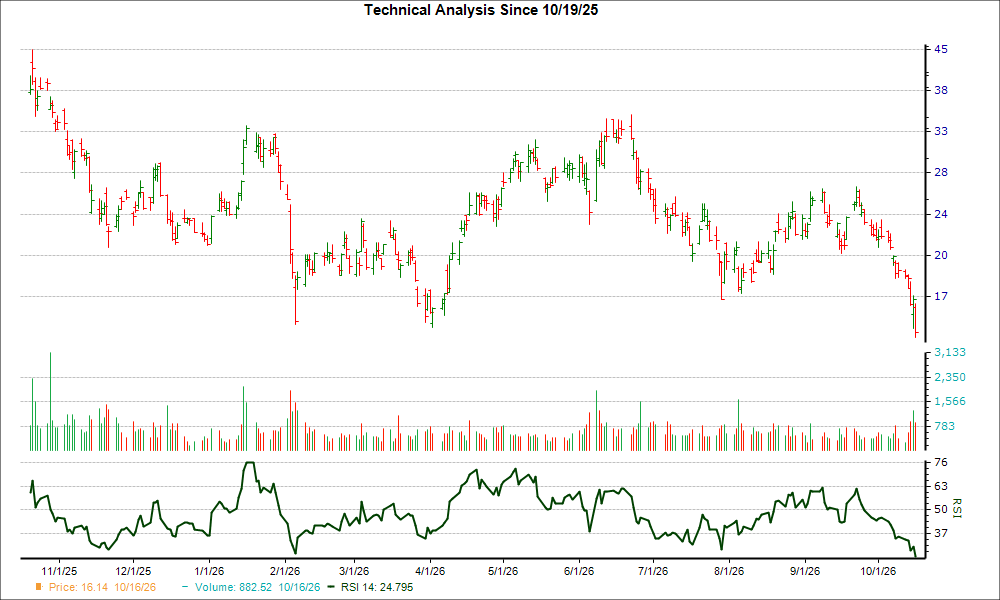The image size is (1000, 600).
Task: Click the RSI axis label 37
Action: (941, 533)
